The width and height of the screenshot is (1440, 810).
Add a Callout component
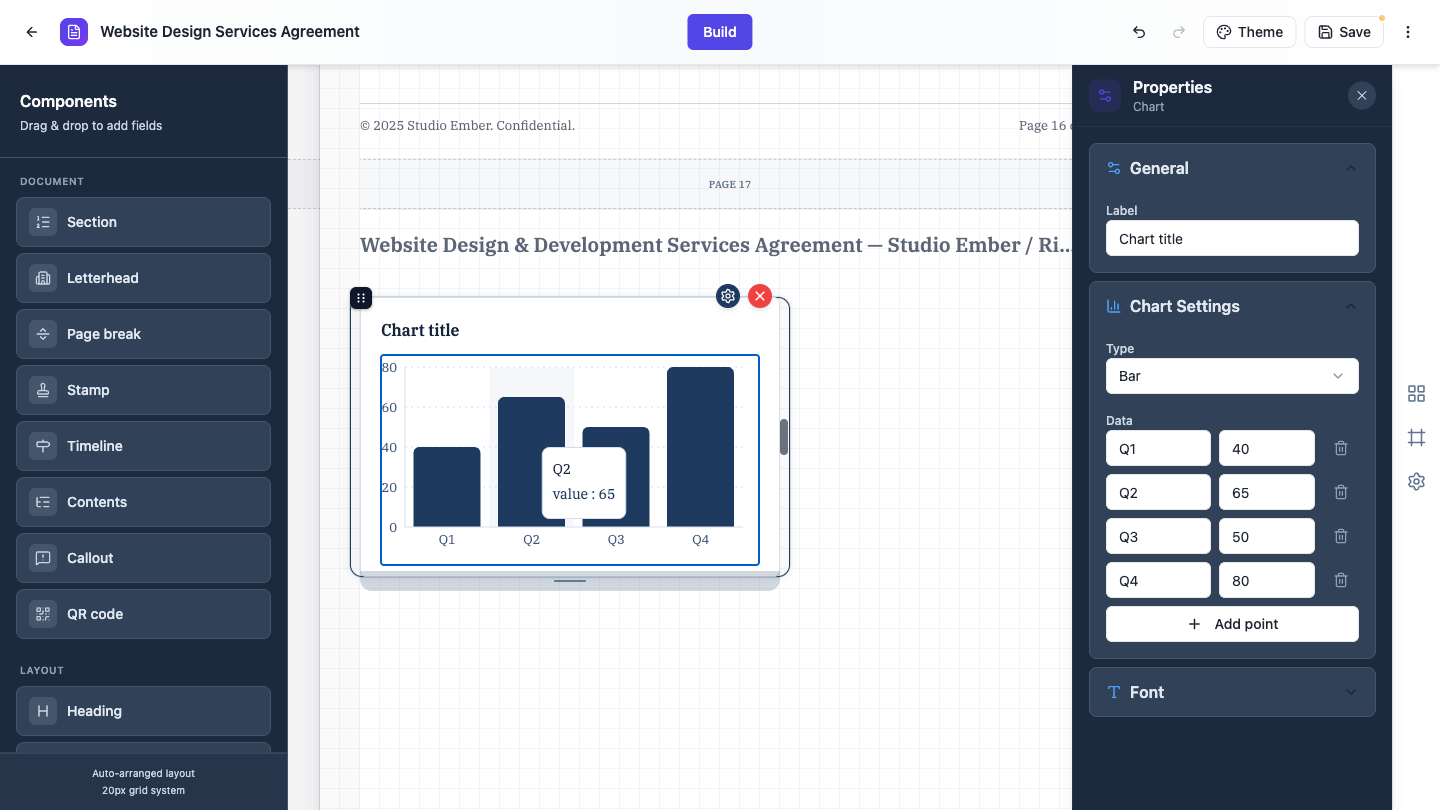(x=143, y=558)
